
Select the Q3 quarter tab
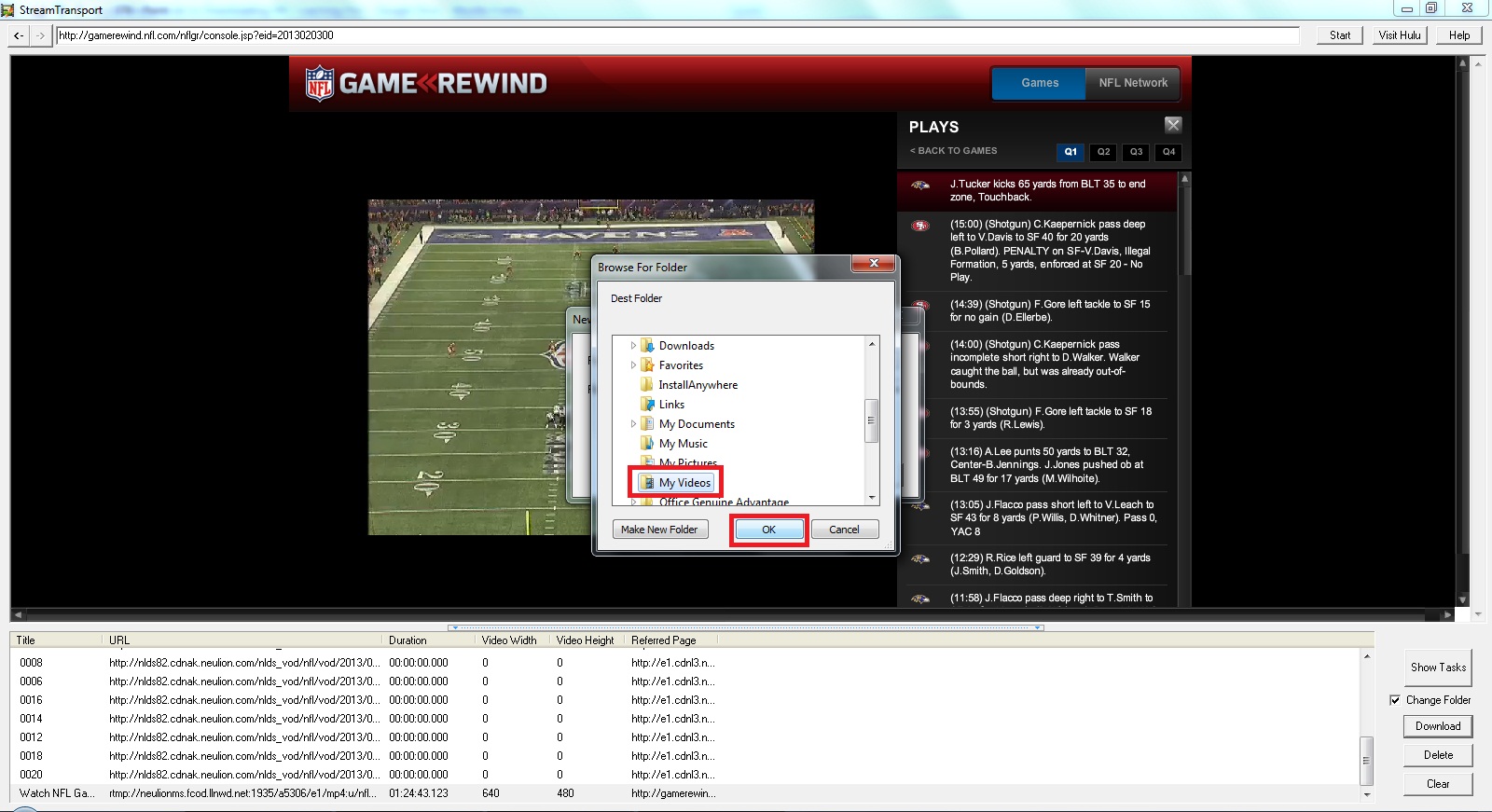pos(1136,152)
